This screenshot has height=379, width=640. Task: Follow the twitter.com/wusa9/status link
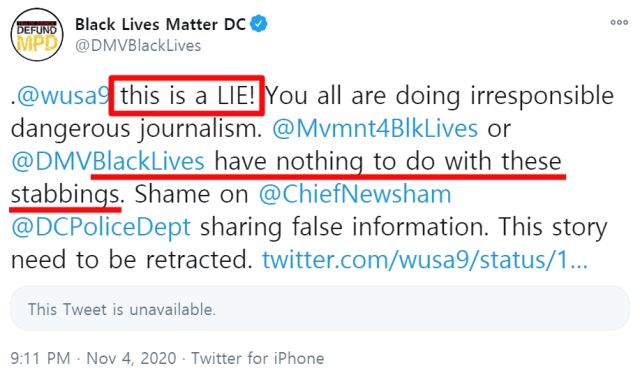[x=424, y=259]
